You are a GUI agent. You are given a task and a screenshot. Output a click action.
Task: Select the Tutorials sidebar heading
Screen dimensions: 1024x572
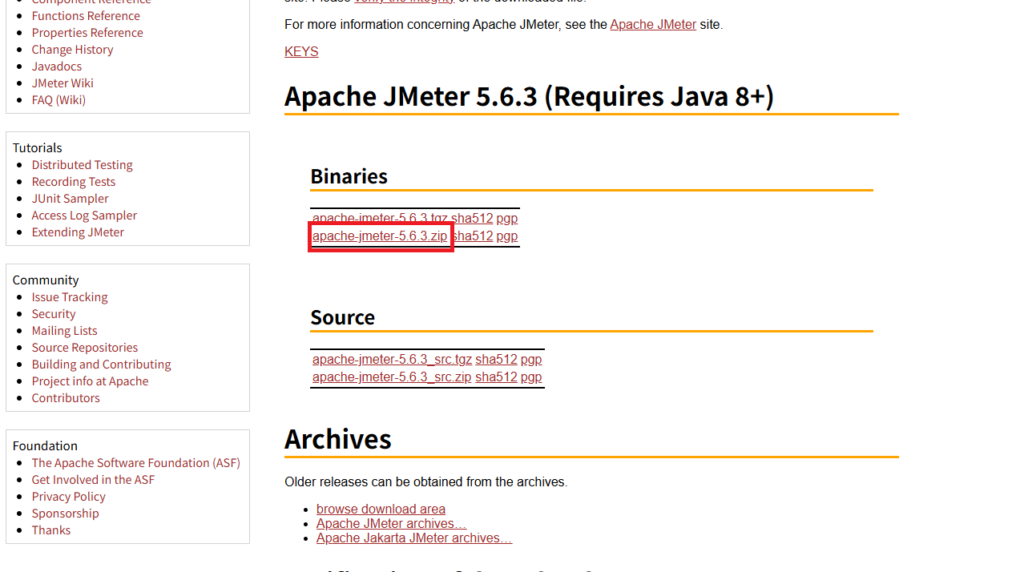point(37,148)
